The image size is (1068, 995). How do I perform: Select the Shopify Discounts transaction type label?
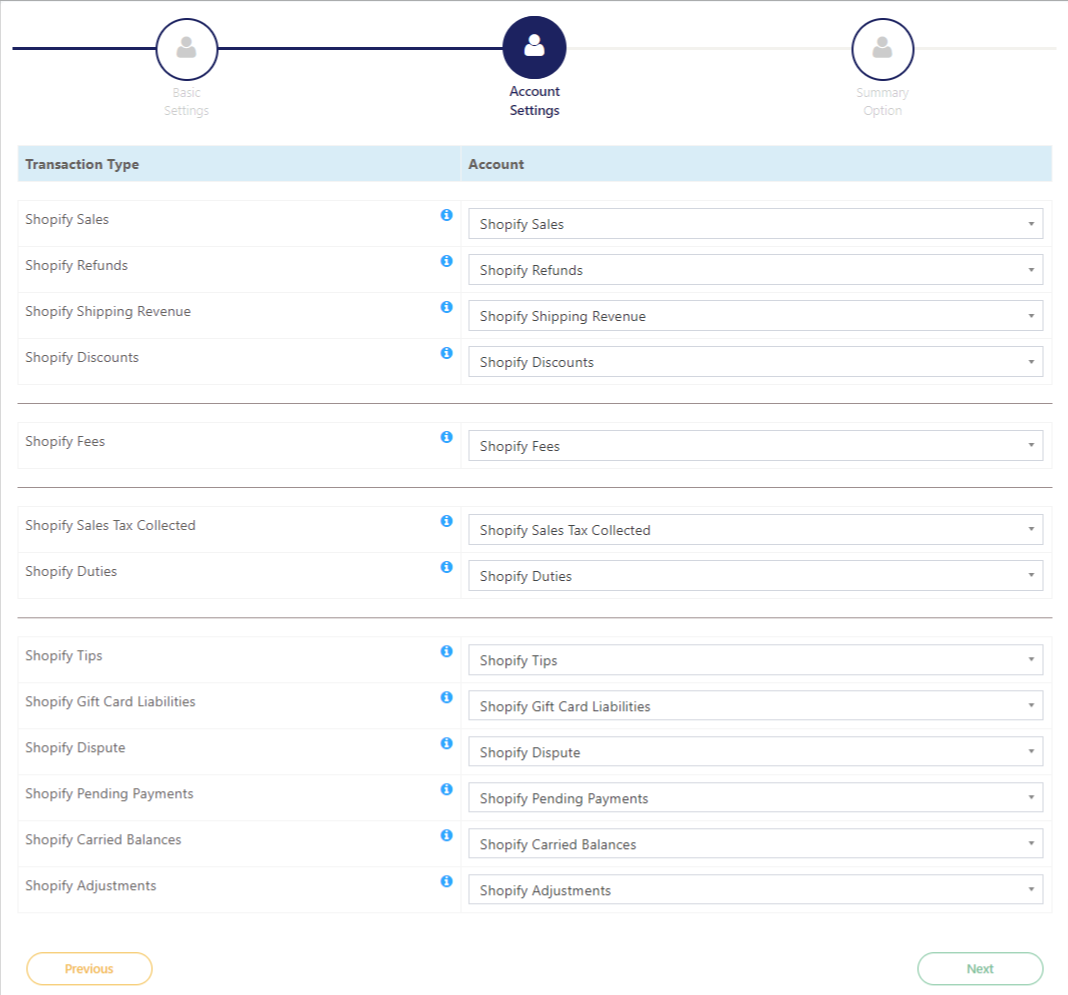82,358
